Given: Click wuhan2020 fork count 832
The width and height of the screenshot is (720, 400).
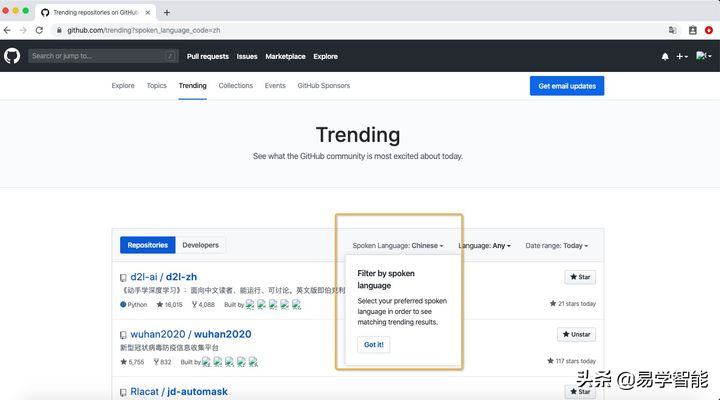Looking at the screenshot, I should coord(162,362).
